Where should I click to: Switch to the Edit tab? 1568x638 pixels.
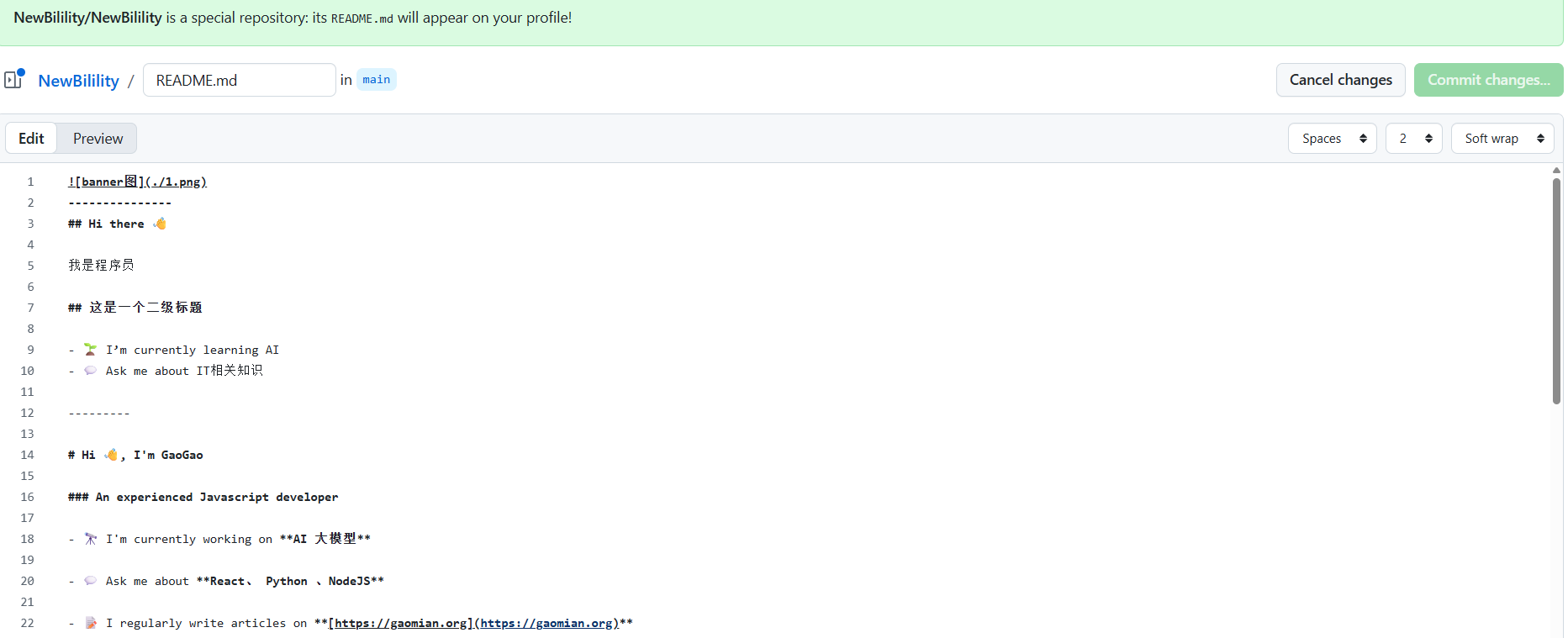click(31, 139)
